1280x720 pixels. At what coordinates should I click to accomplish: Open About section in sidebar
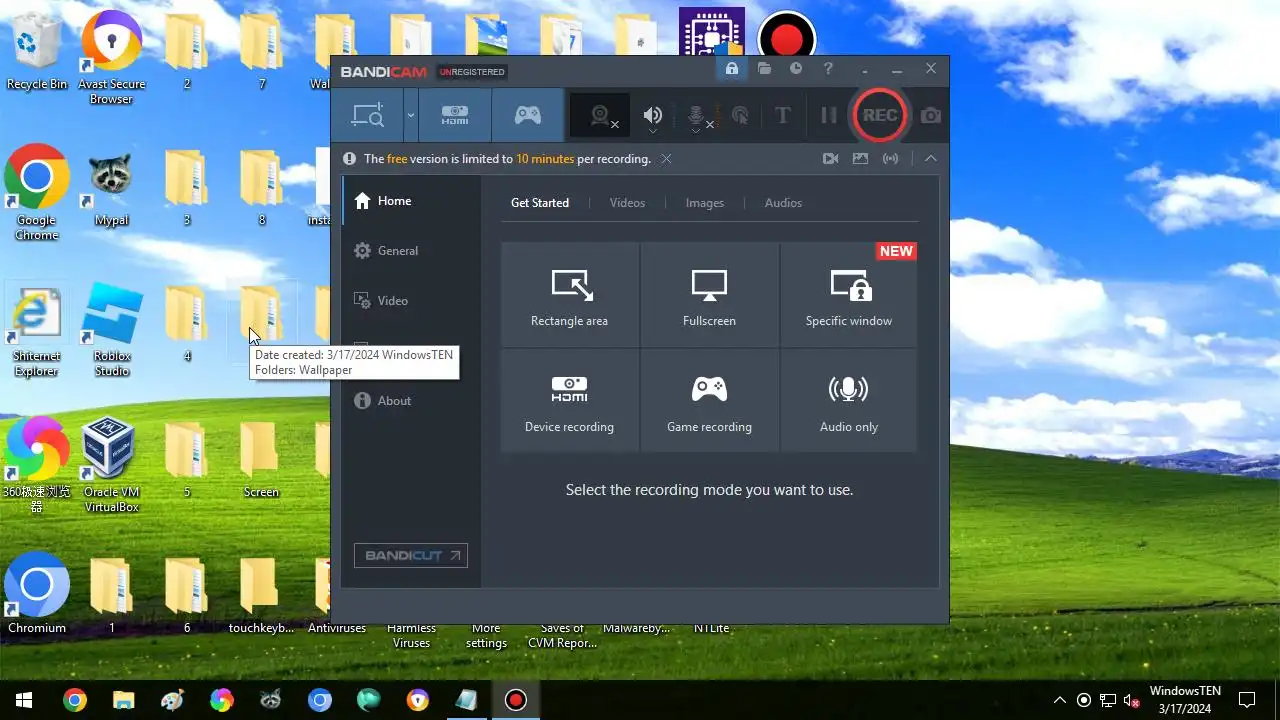pos(411,401)
